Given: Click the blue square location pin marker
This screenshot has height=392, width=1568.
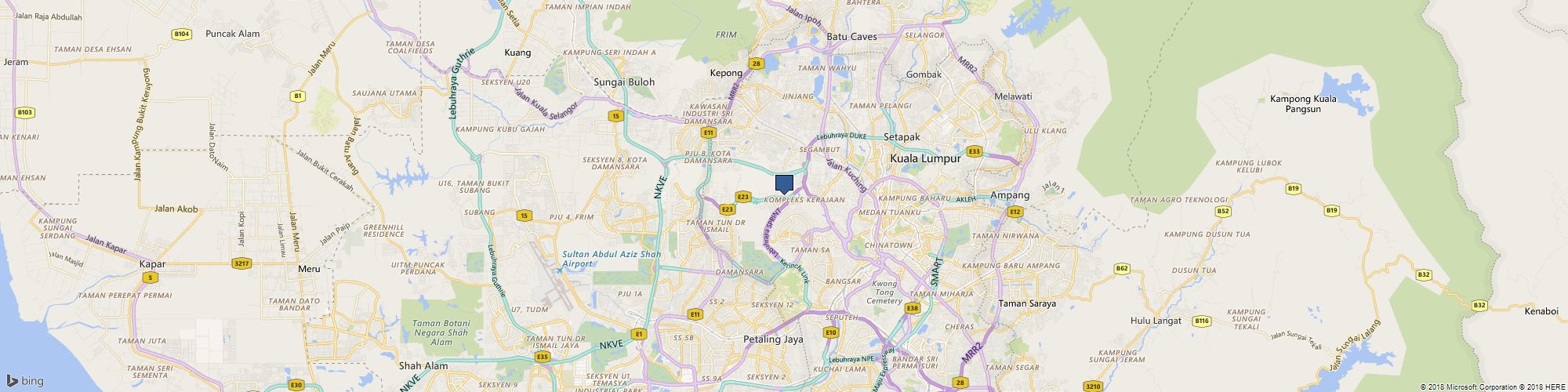Looking at the screenshot, I should tap(784, 183).
